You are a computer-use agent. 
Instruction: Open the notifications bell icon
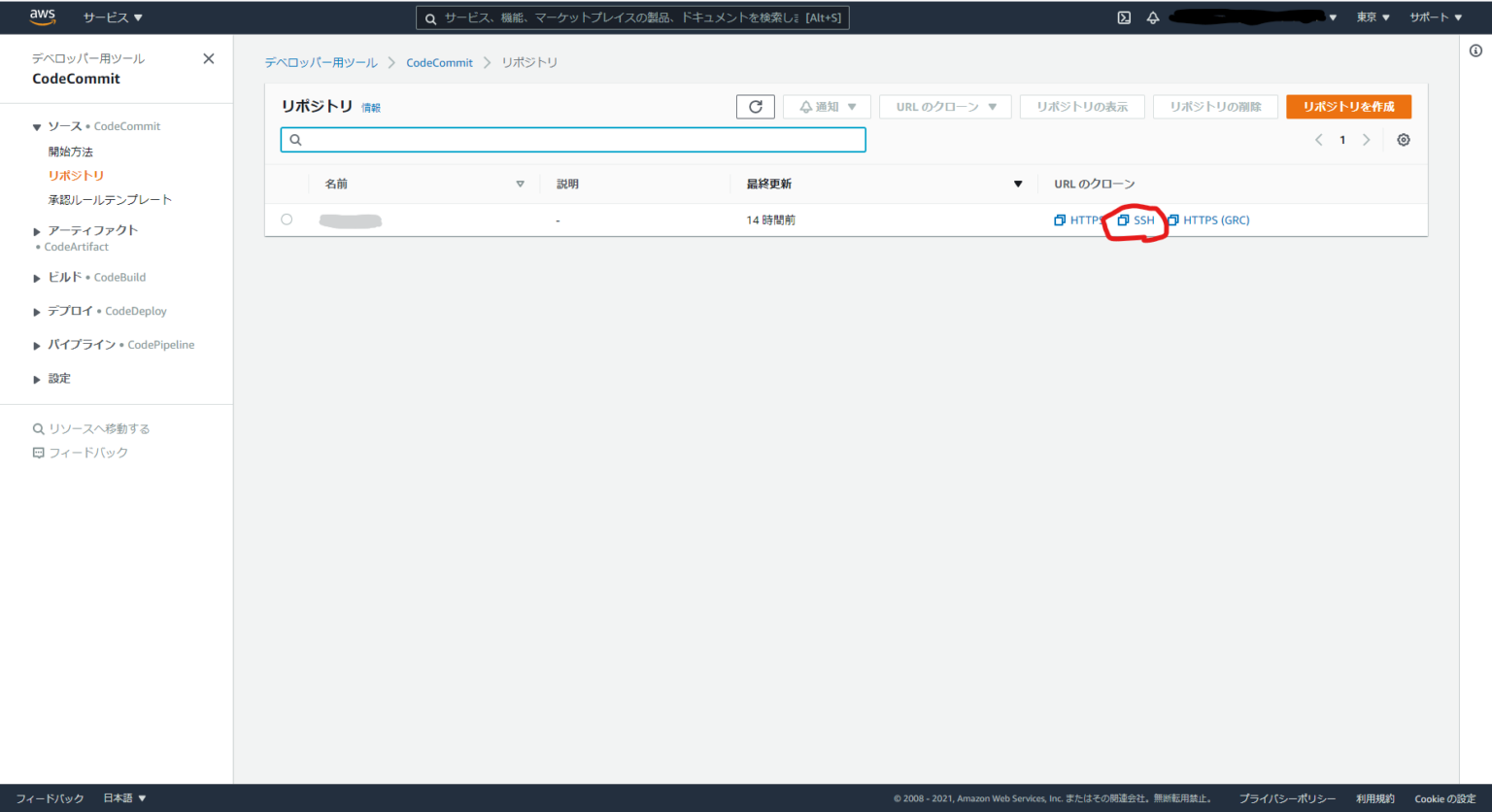click(1152, 17)
